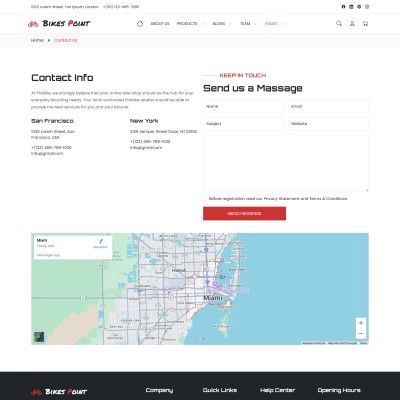
Task: Expand the Blogs menu dropdown
Action: coord(222,24)
